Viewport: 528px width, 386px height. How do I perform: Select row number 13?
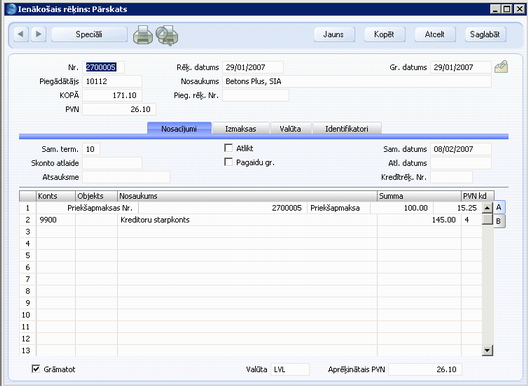pos(27,351)
